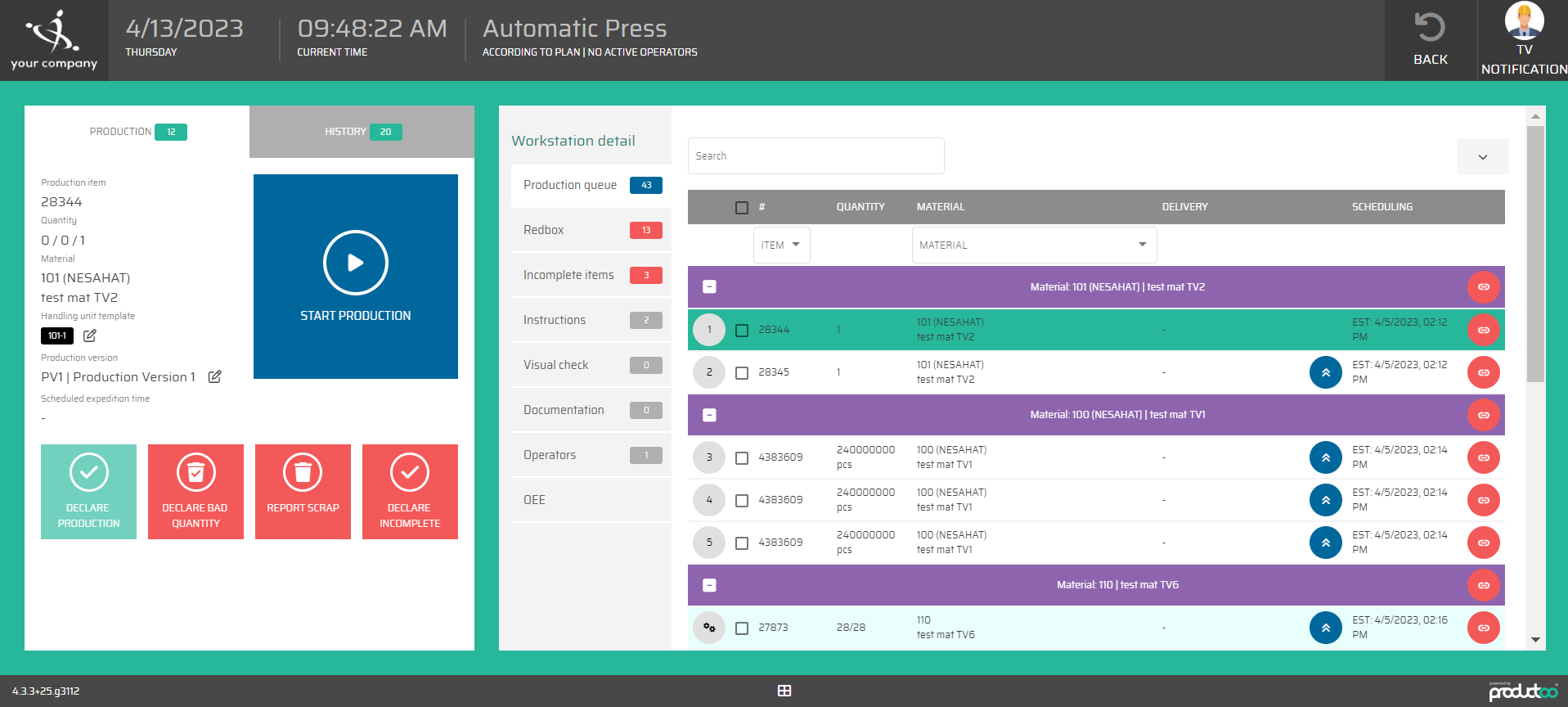Click the Back arrow icon
The image size is (1568, 707).
coord(1430,28)
